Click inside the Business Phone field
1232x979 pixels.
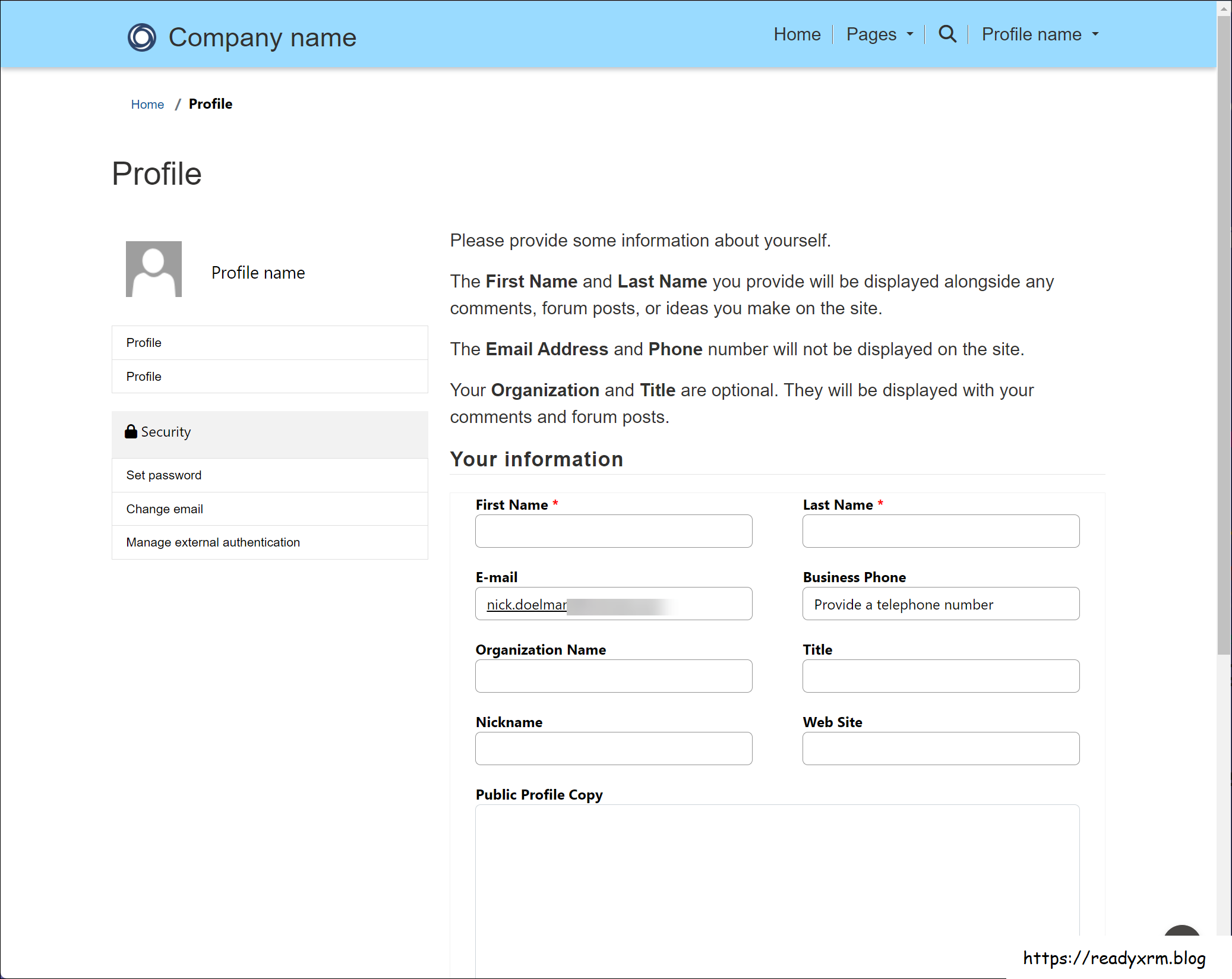(x=940, y=604)
